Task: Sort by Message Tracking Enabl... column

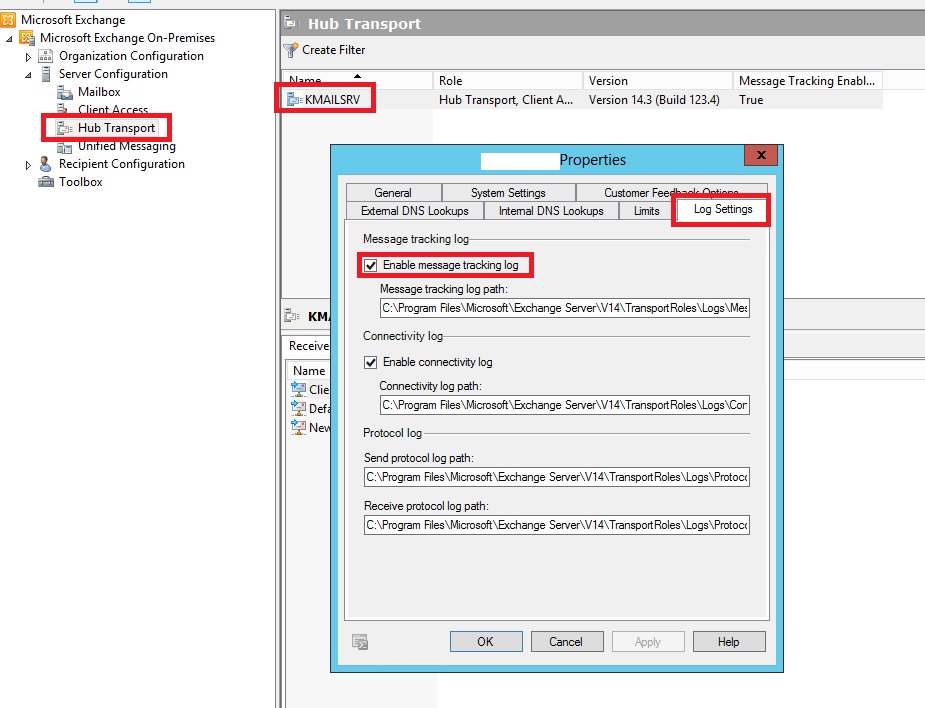Action: click(807, 81)
